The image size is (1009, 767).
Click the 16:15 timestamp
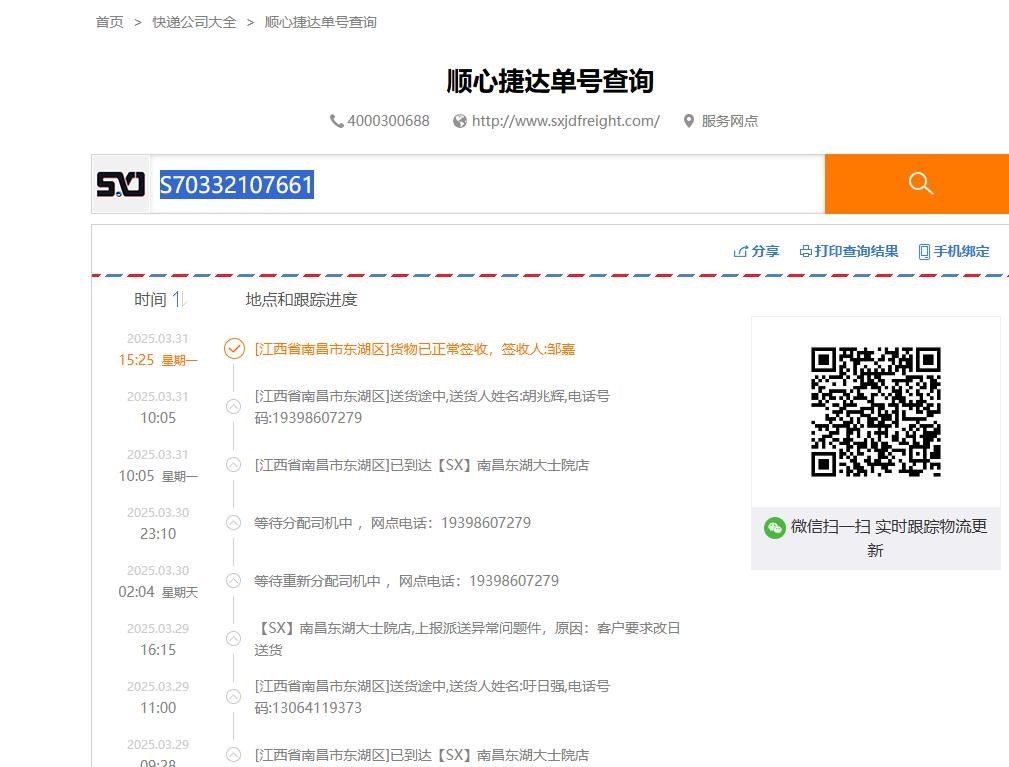[158, 649]
